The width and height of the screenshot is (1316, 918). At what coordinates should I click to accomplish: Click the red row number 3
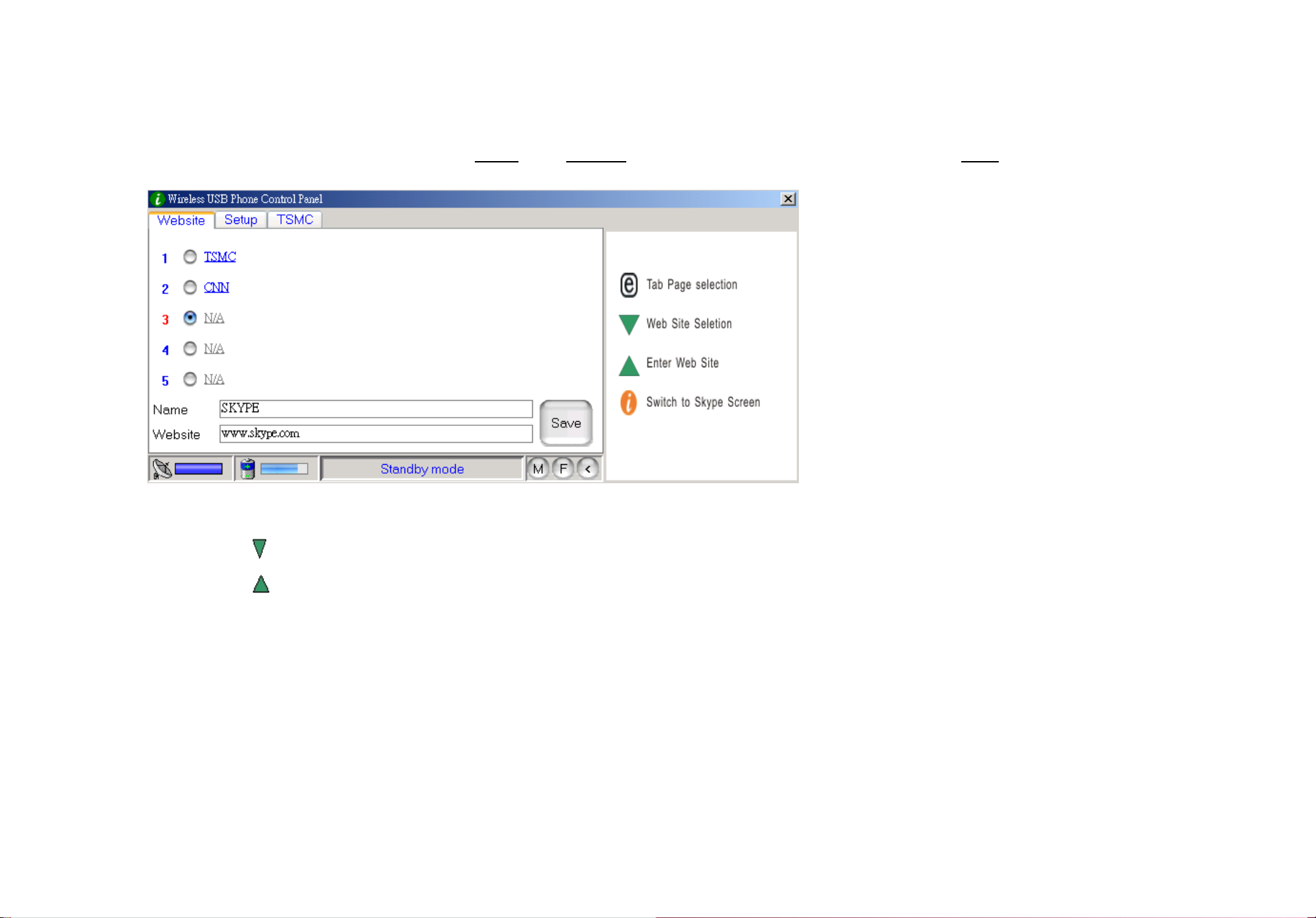165,320
